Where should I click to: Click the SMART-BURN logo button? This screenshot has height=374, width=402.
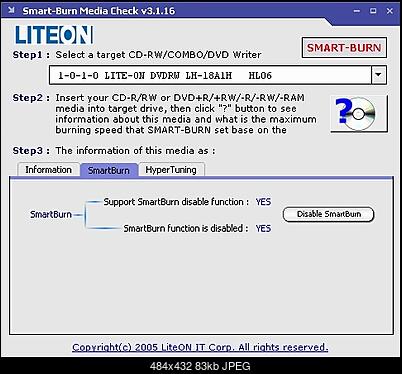tap(344, 48)
